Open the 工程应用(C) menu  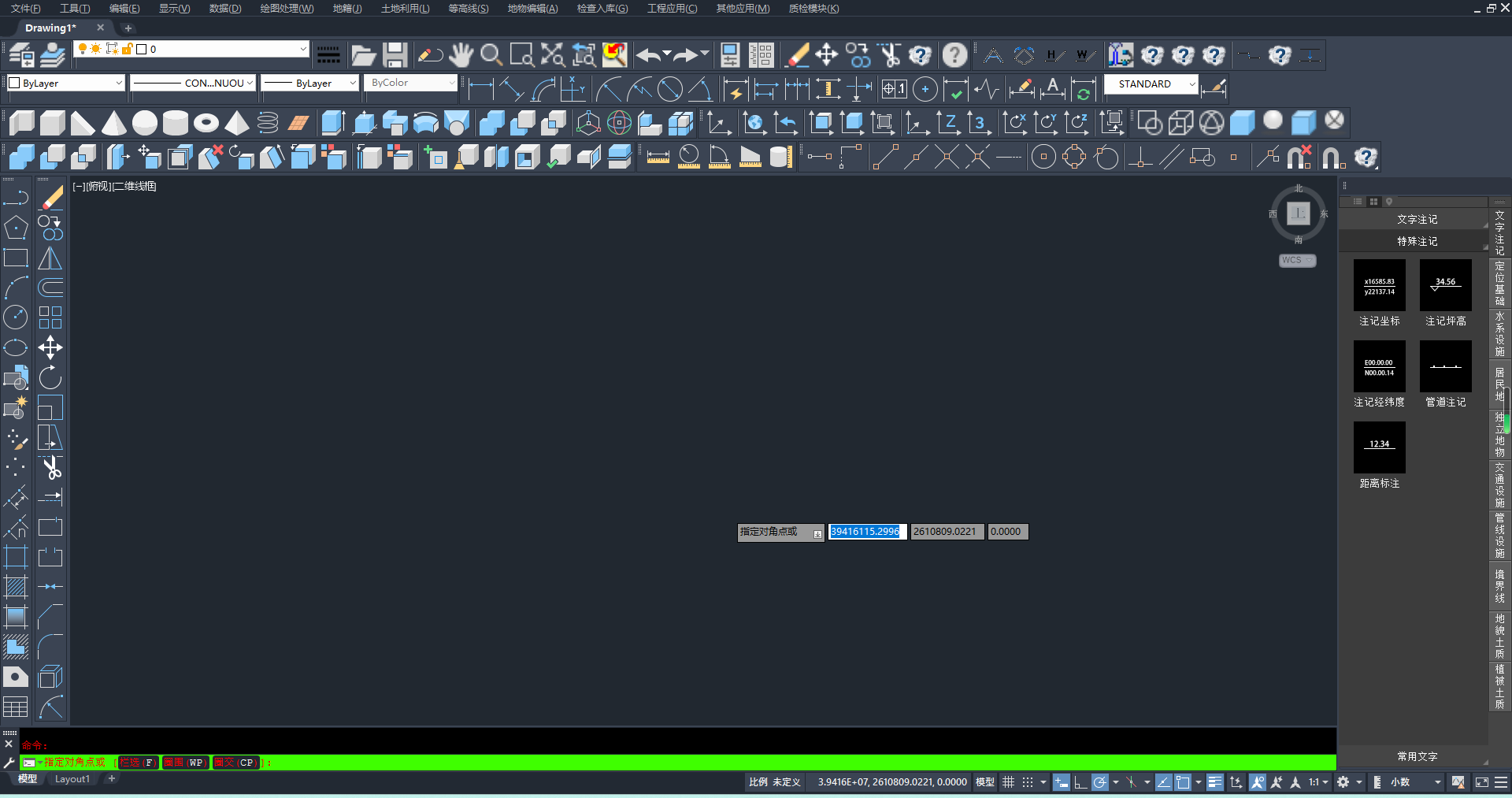(672, 9)
